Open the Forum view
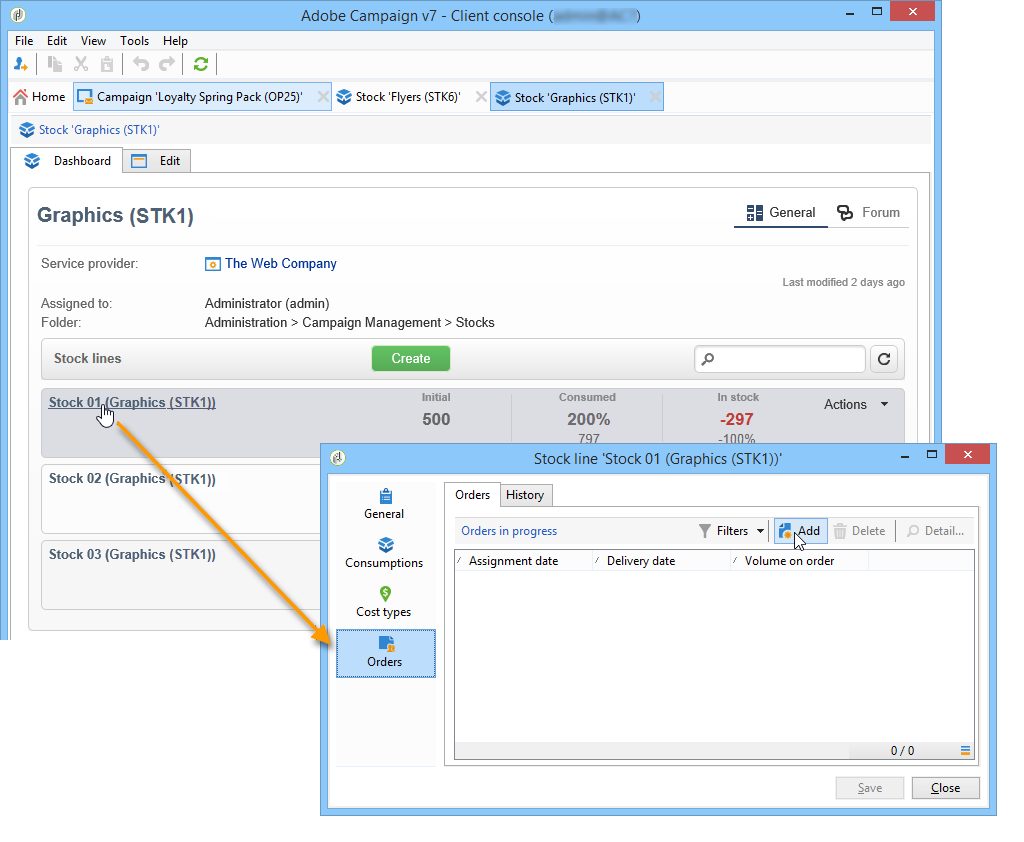1024x842 pixels. [869, 212]
